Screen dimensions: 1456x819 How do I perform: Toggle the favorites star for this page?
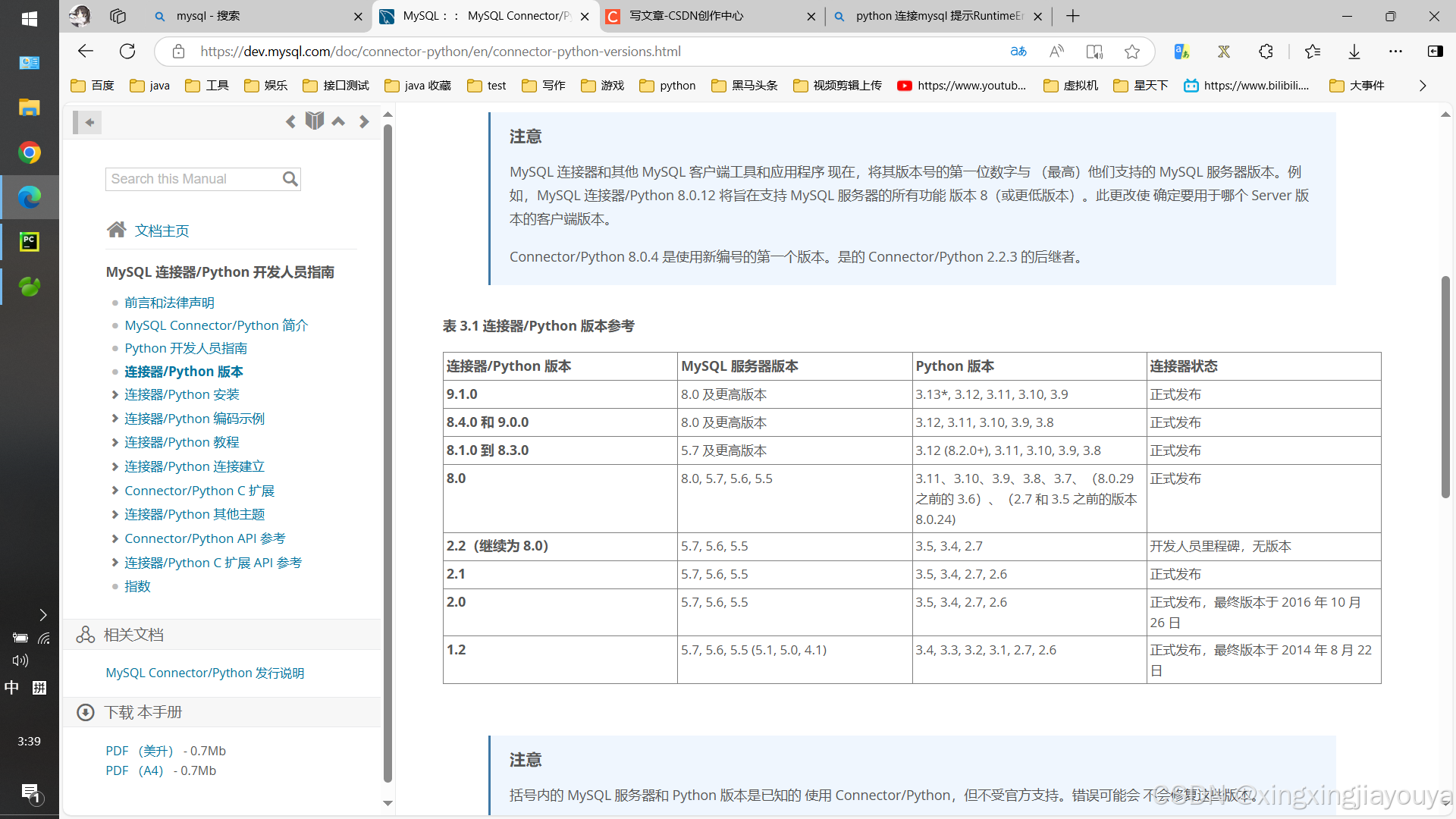click(1132, 51)
